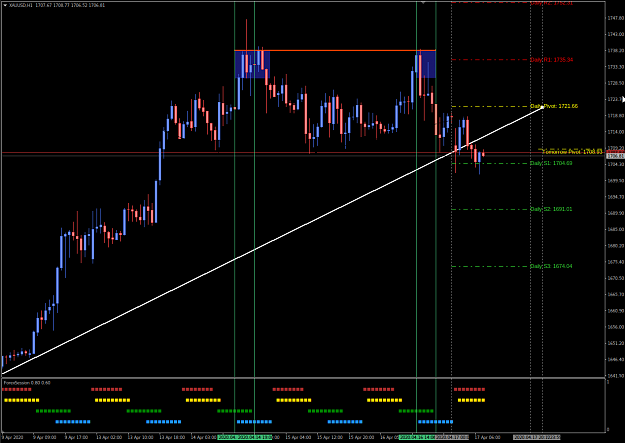Click the 15 Apr 04:00 time axis label
The width and height of the screenshot is (625, 443).
298,437
